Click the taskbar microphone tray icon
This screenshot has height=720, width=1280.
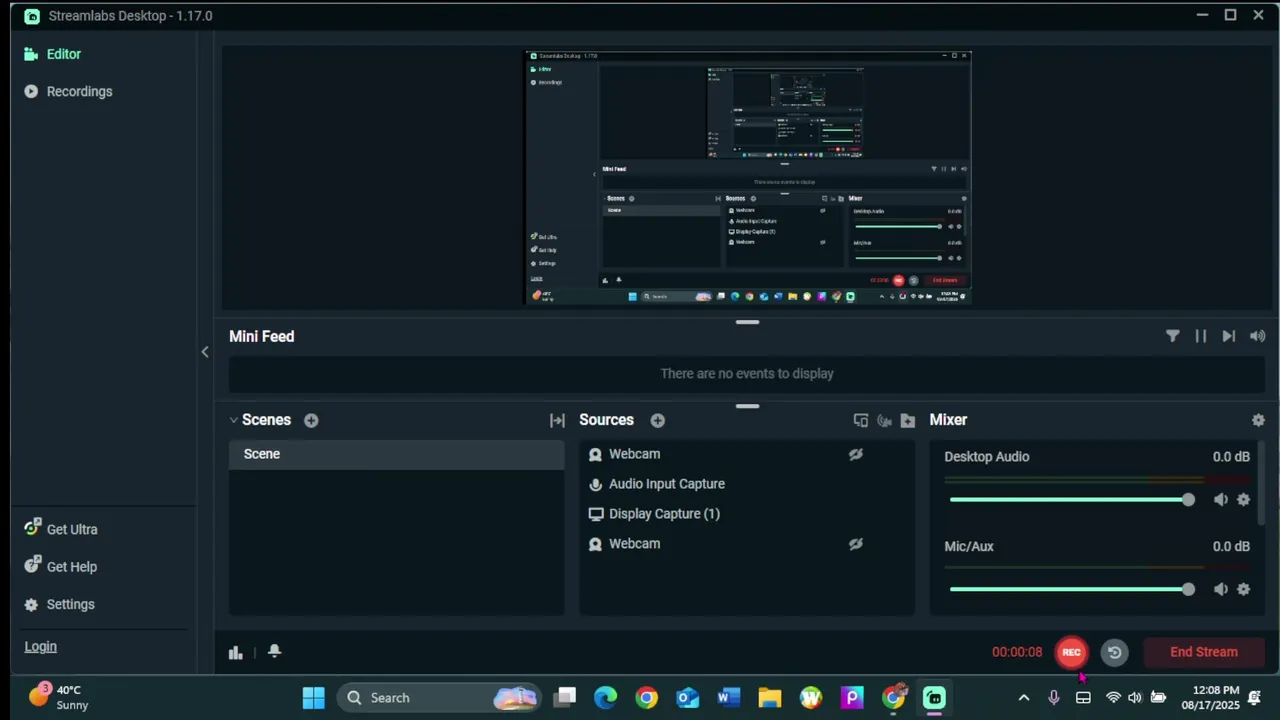coord(1053,698)
